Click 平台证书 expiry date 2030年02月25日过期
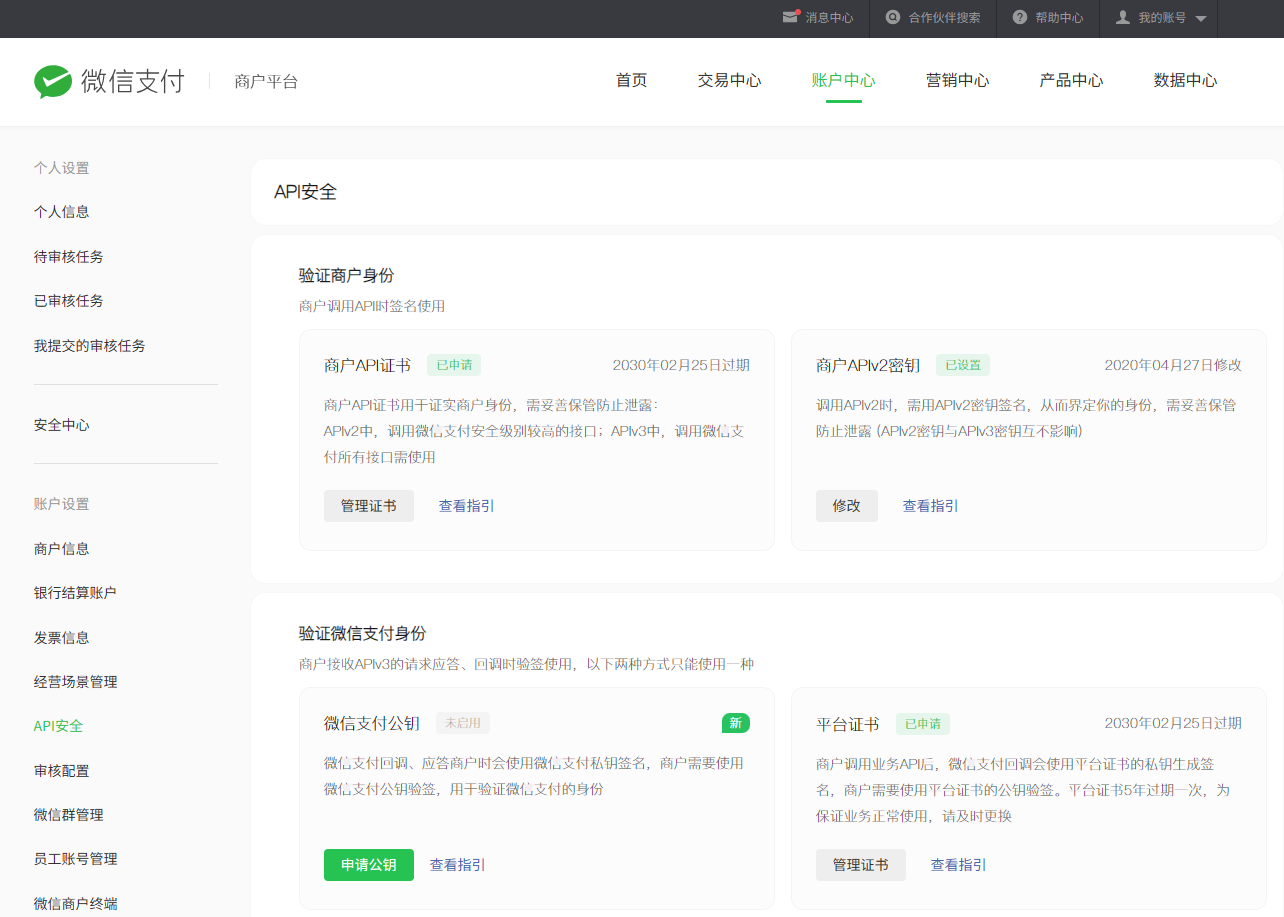Viewport: 1284px width, 917px height. 1173,723
